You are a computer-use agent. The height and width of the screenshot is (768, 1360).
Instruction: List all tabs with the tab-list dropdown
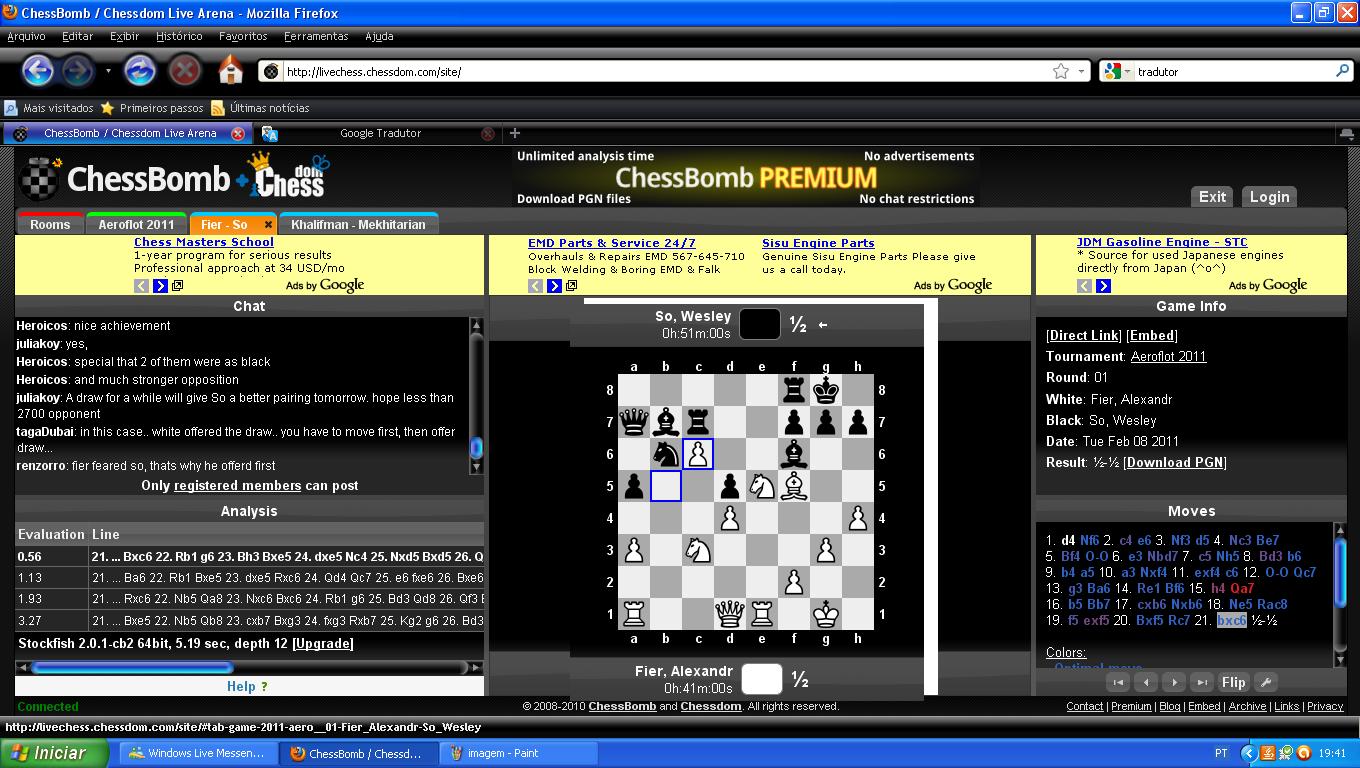pyautogui.click(x=1346, y=133)
